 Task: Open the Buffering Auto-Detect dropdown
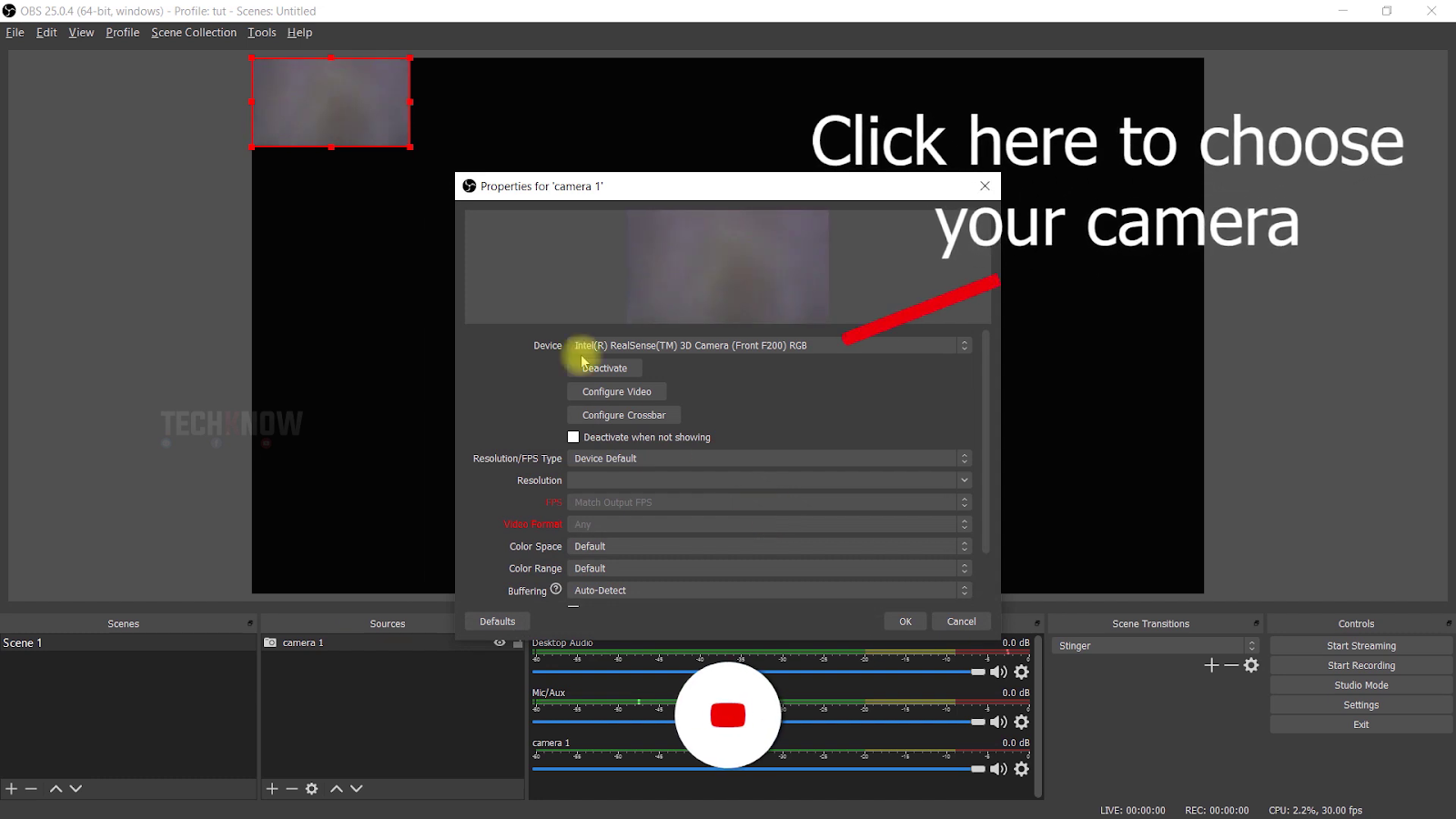pyautogui.click(x=769, y=591)
